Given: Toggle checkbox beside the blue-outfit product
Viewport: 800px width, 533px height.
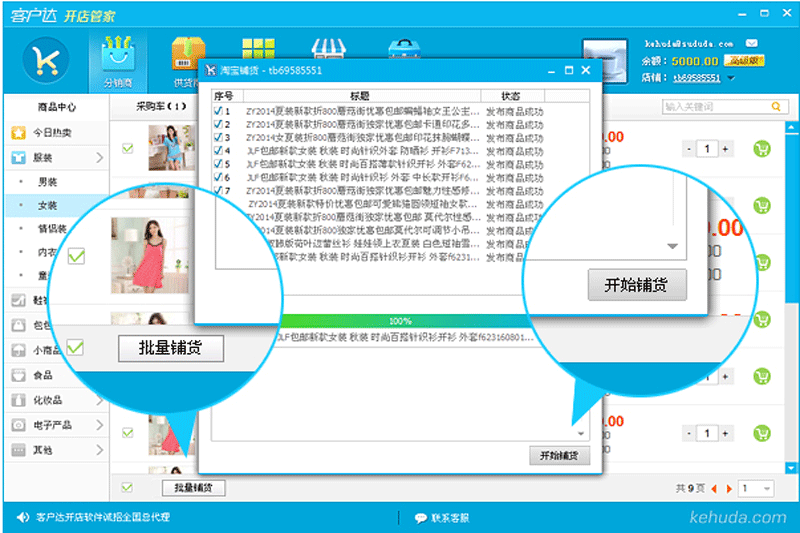Looking at the screenshot, I should [128, 148].
